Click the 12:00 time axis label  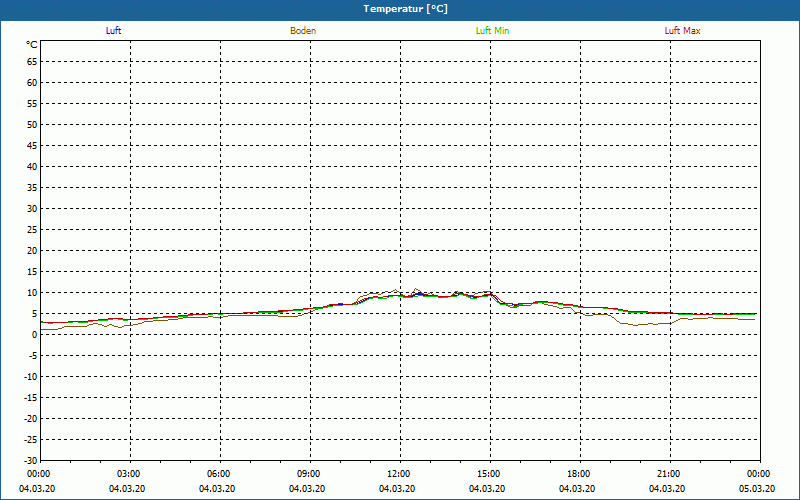click(x=398, y=474)
